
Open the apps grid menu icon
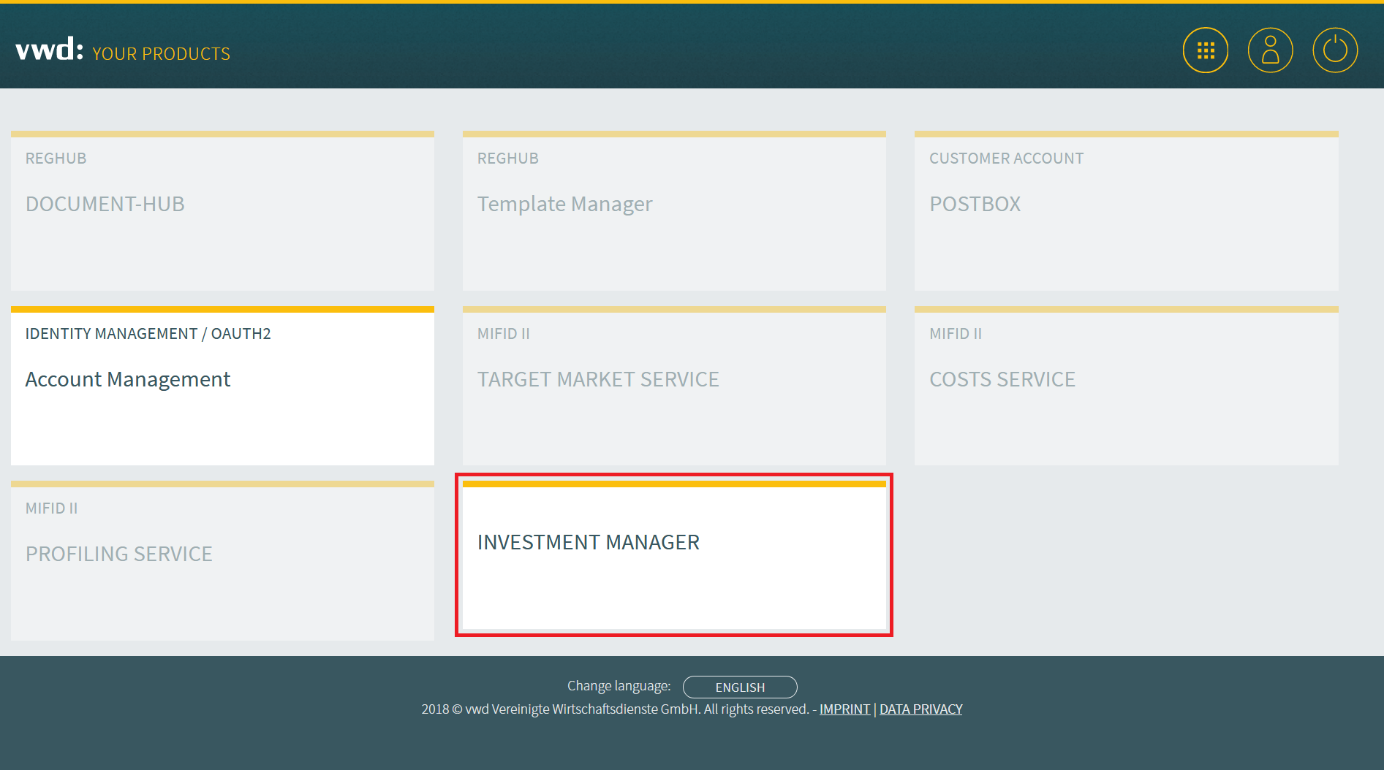[1205, 50]
